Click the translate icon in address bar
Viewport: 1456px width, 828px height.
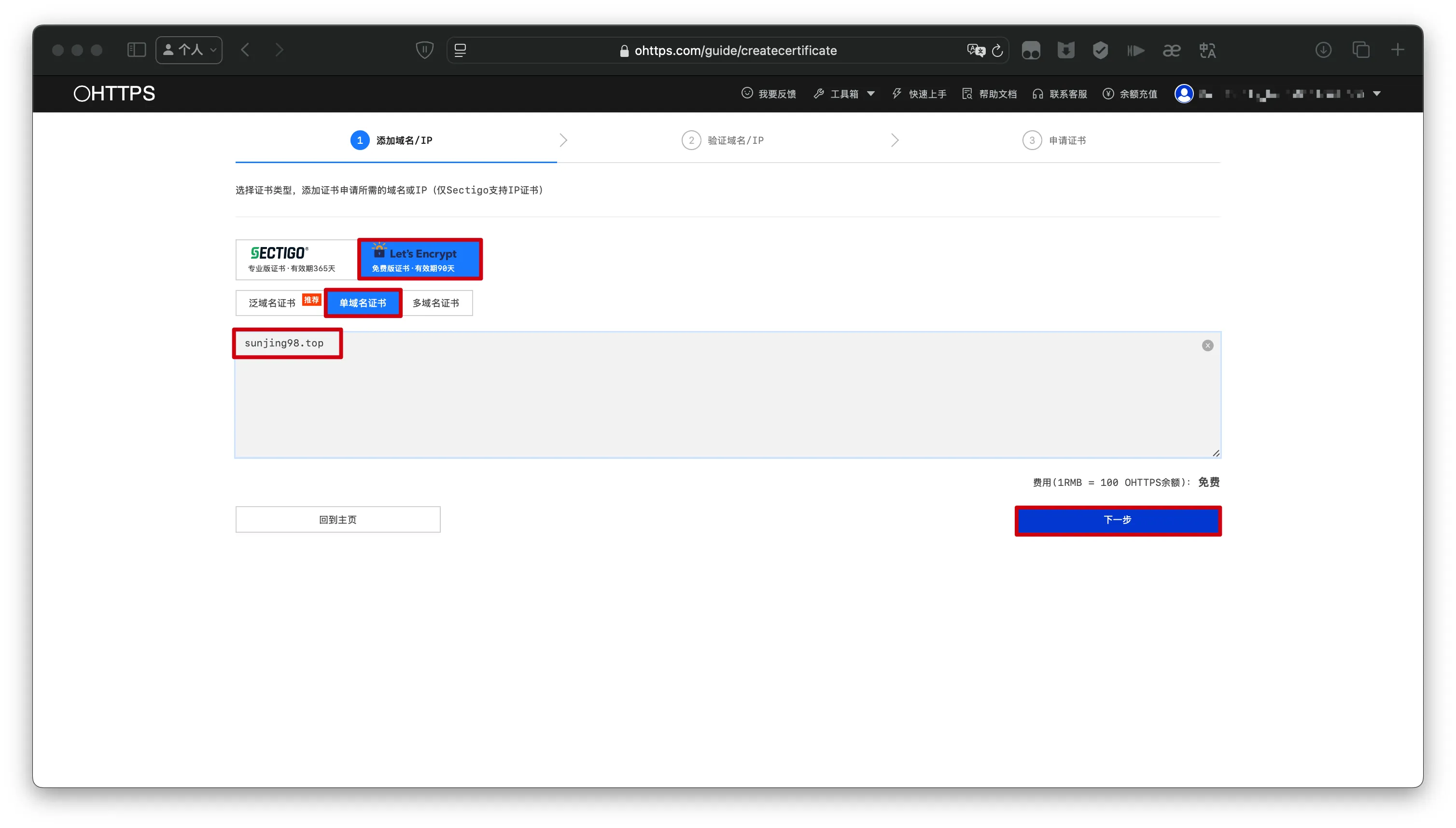[976, 50]
